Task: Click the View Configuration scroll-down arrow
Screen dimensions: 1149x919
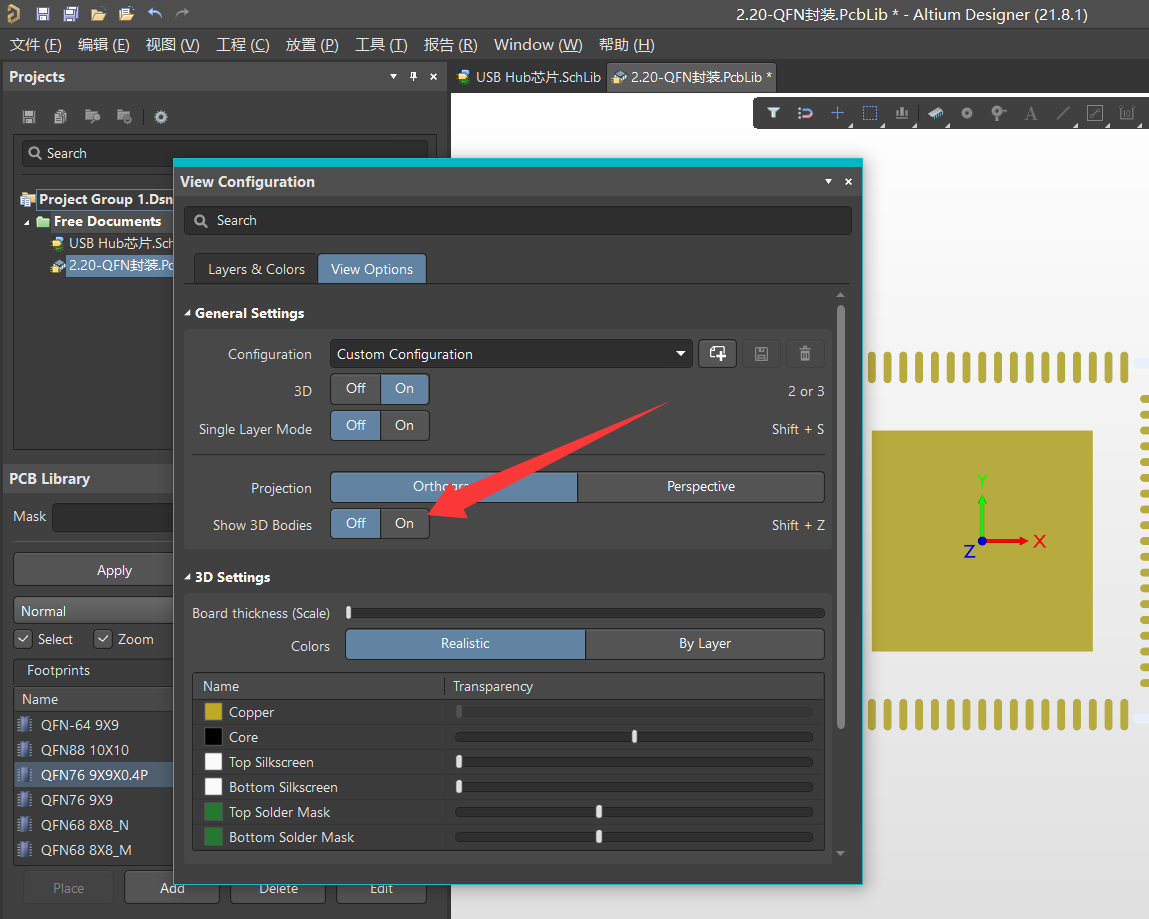Action: point(840,853)
